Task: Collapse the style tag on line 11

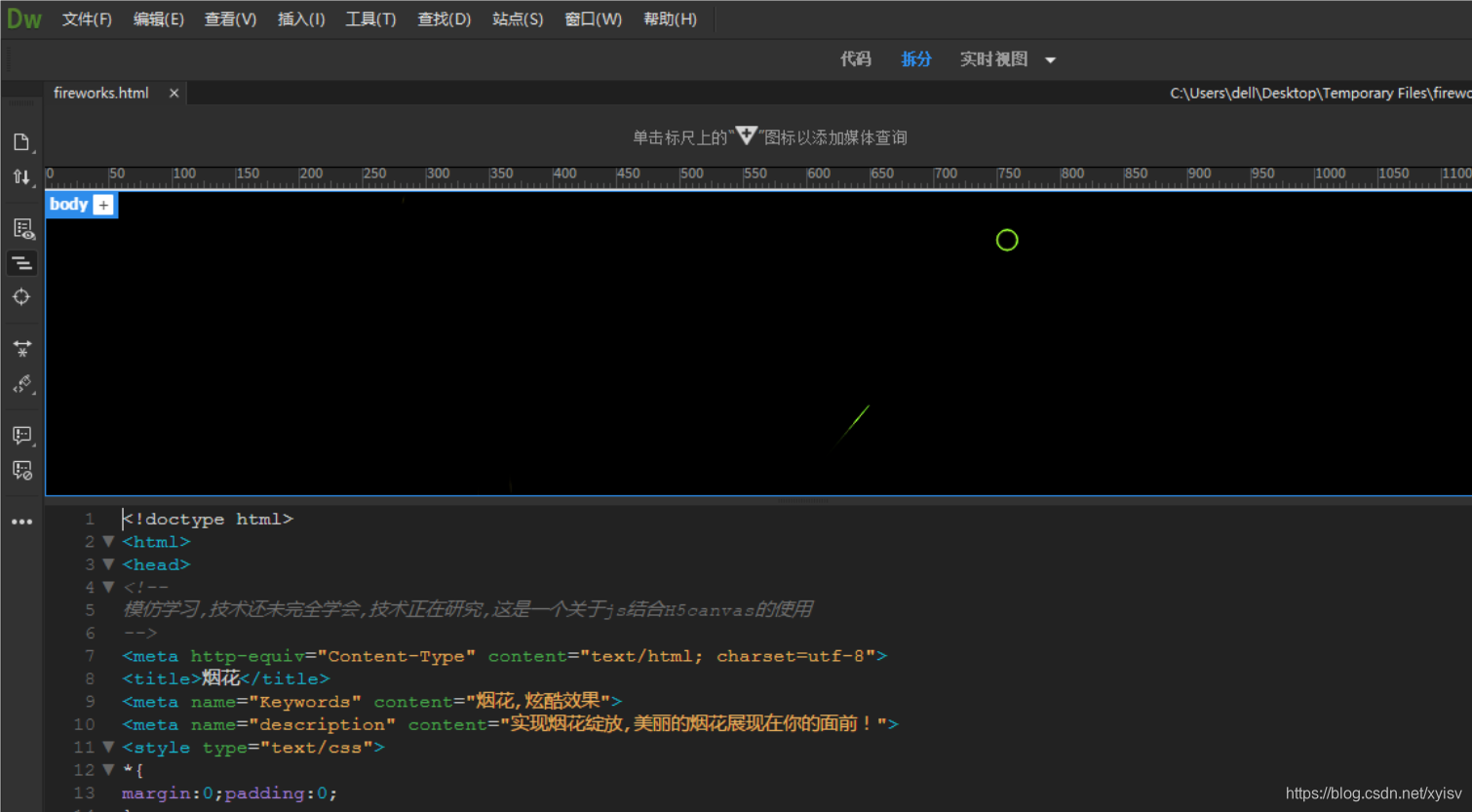Action: (108, 748)
